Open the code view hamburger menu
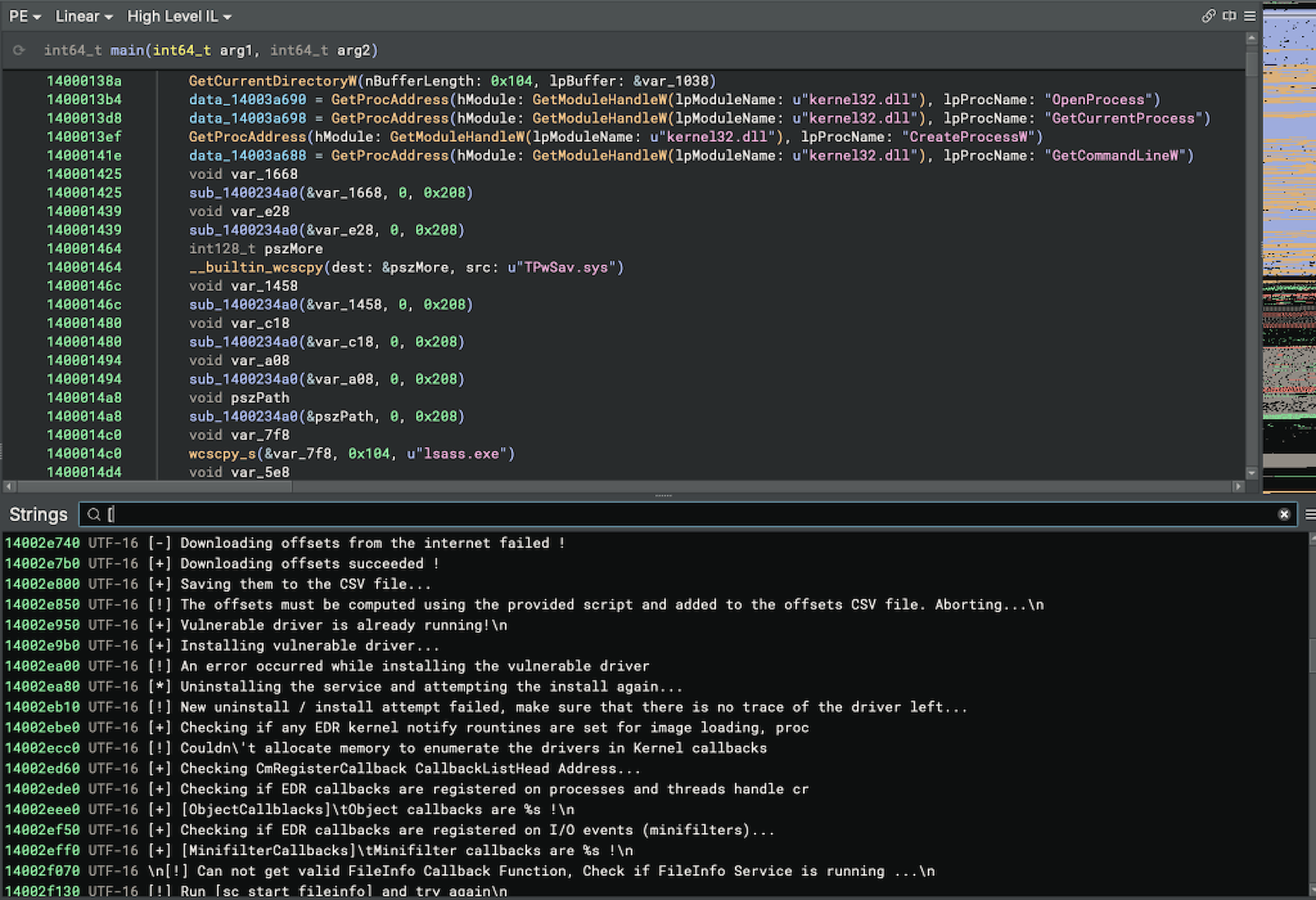 click(x=1250, y=16)
